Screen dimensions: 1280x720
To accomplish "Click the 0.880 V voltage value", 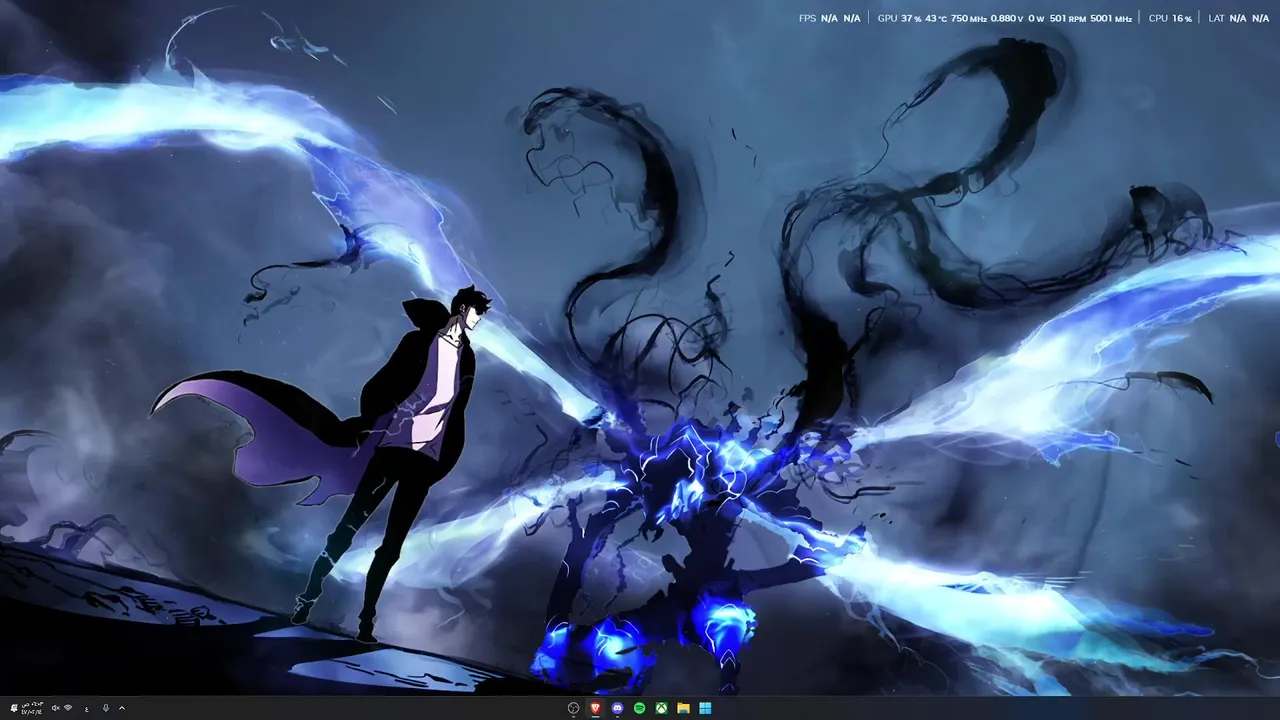I will (1007, 18).
